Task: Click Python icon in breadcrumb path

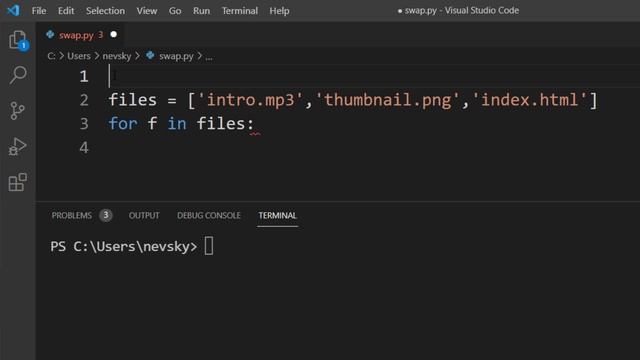Action: click(150, 56)
